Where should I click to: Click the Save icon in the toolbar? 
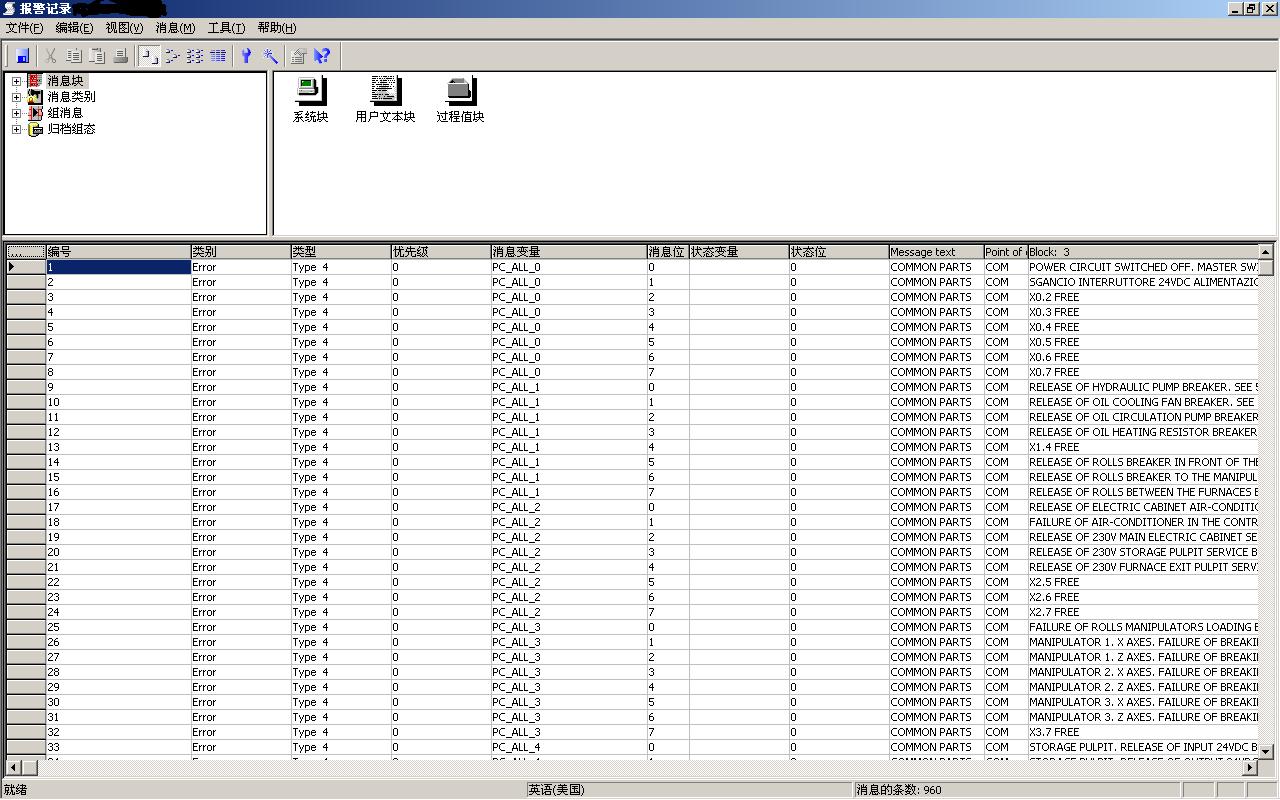[22, 56]
